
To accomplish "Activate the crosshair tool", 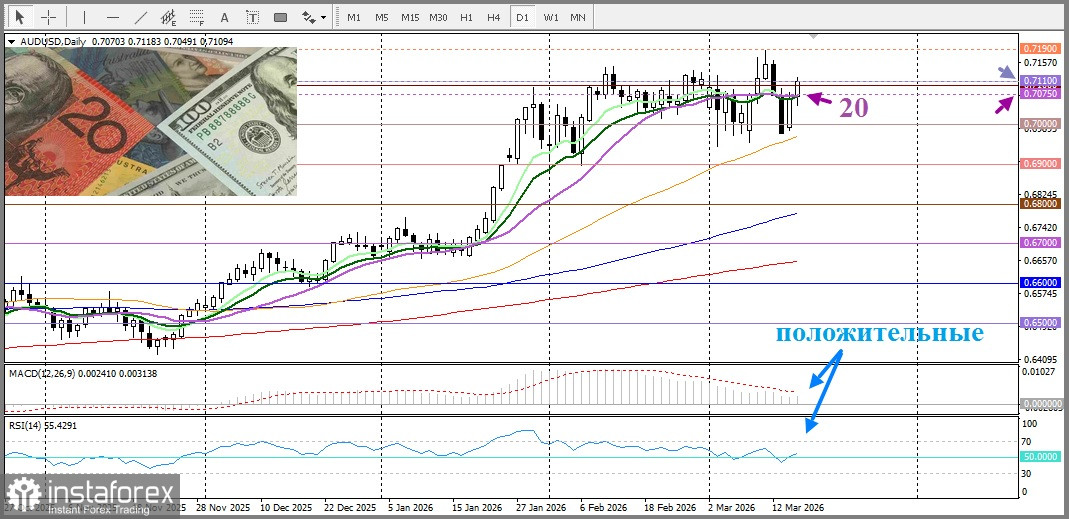I will [48, 17].
